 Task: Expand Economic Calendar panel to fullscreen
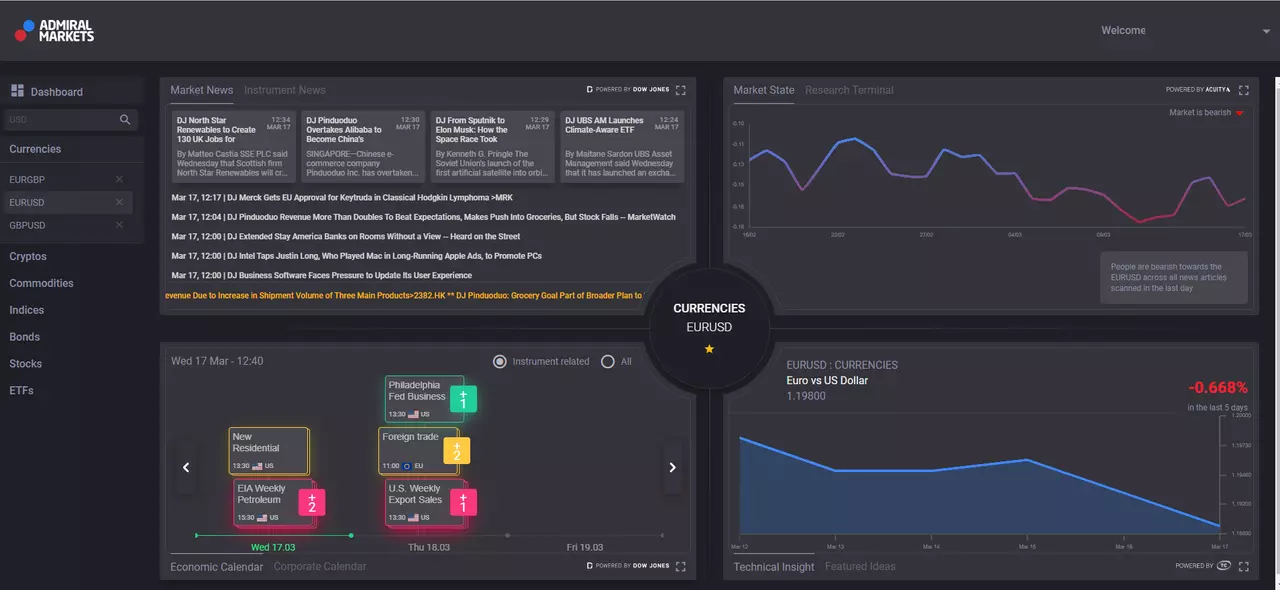[681, 566]
